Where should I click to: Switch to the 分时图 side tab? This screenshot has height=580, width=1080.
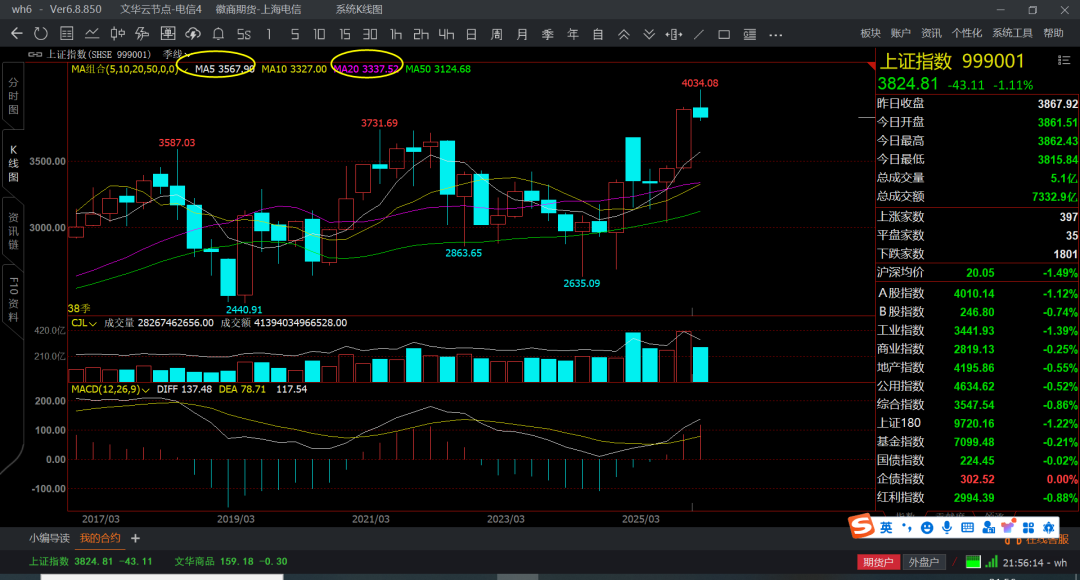(13, 95)
